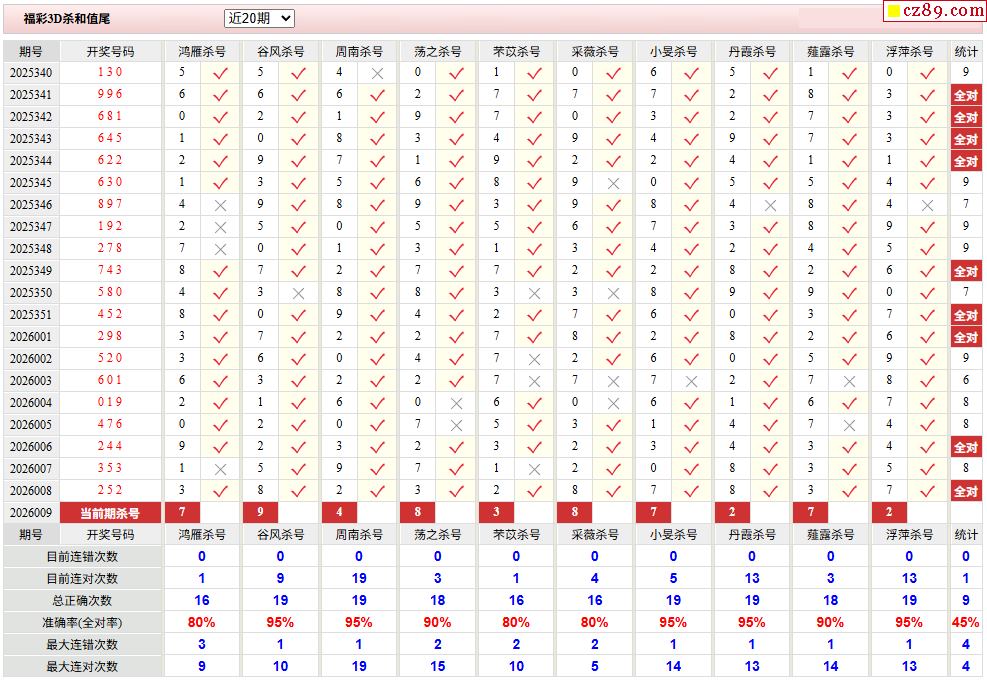The image size is (987, 680).
Task: Click the 全对 badge in row 2025341
Action: point(965,95)
